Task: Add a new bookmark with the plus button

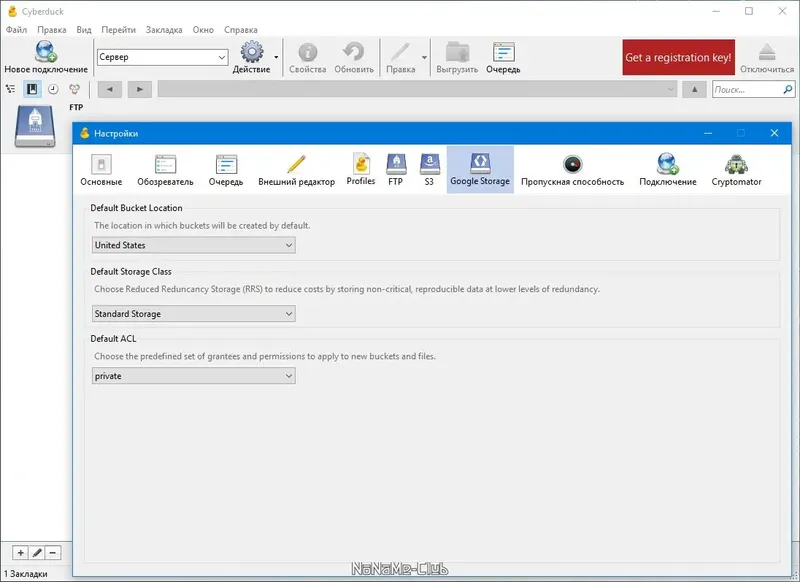Action: tap(20, 552)
